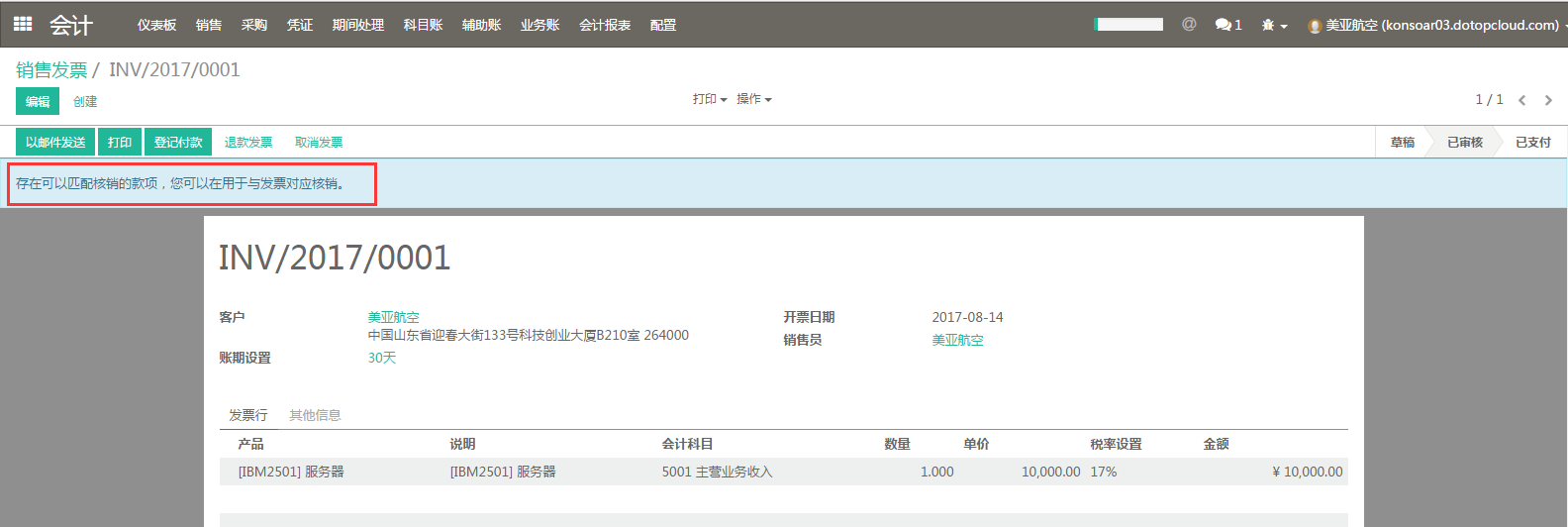Open the 业务账 menu
This screenshot has height=527, width=1568.
539,25
